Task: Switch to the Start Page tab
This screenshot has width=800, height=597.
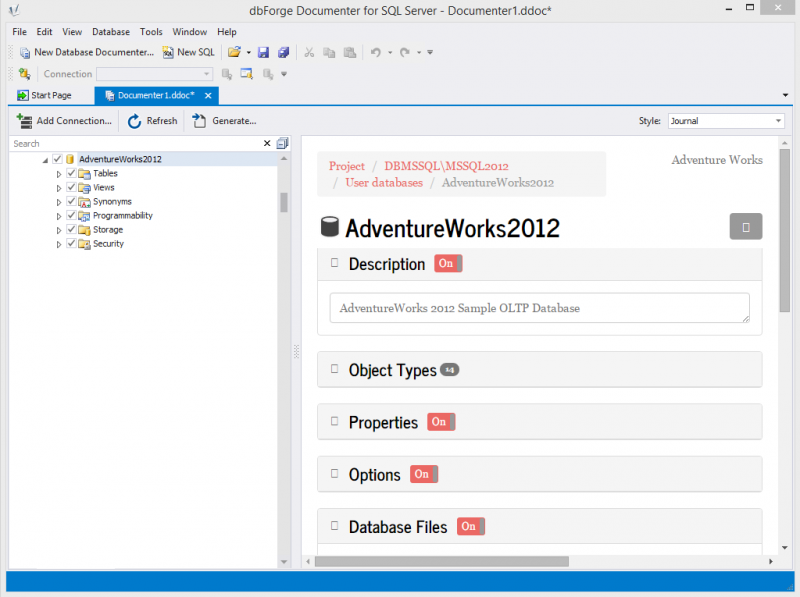Action: click(44, 95)
